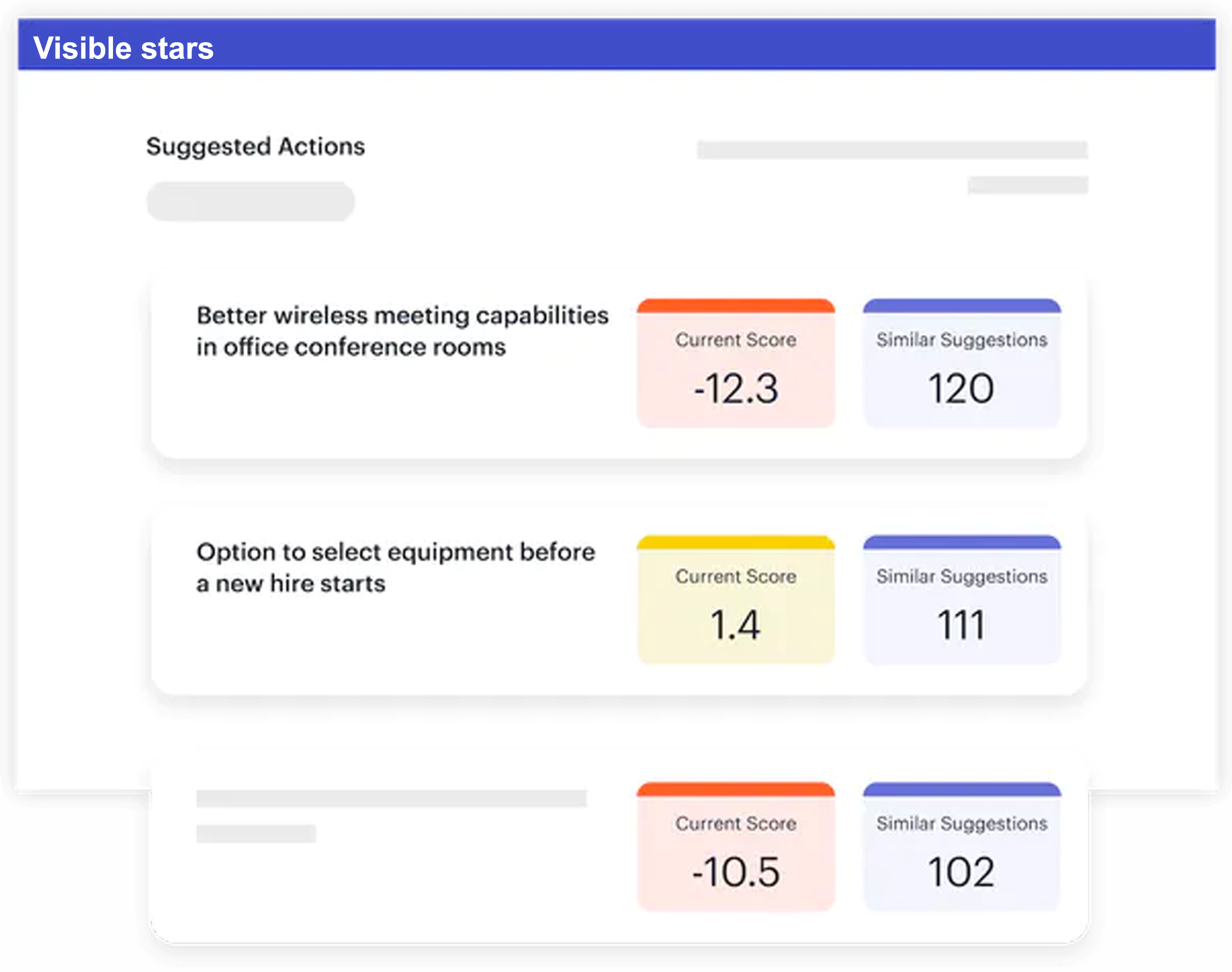Screen dimensions: 1232x972
Task: Click the "Visible stars" title text
Action: click(123, 48)
